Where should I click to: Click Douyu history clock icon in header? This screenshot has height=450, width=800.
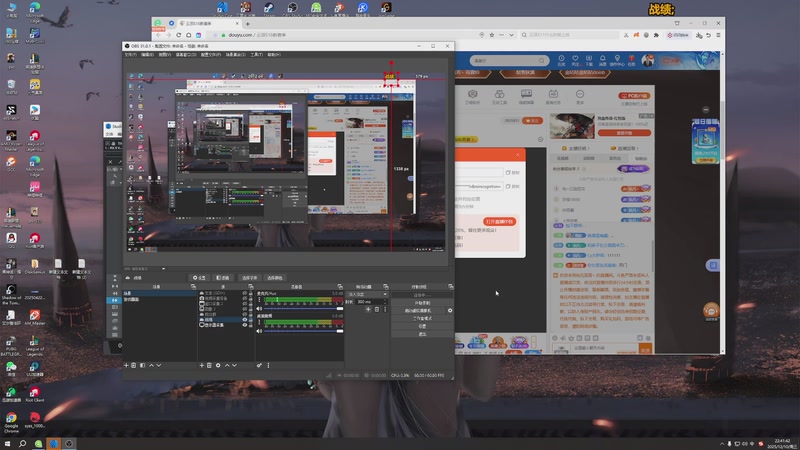[x=561, y=60]
